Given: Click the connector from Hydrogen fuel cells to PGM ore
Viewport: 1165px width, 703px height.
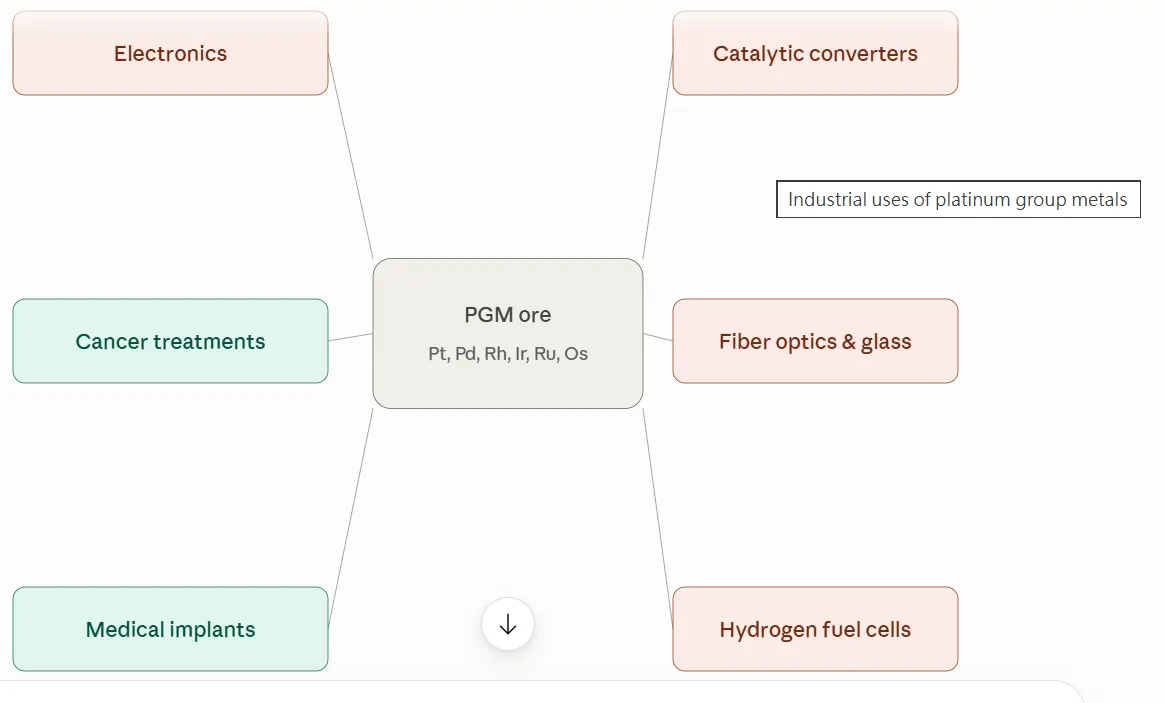Looking at the screenshot, I should (658, 518).
